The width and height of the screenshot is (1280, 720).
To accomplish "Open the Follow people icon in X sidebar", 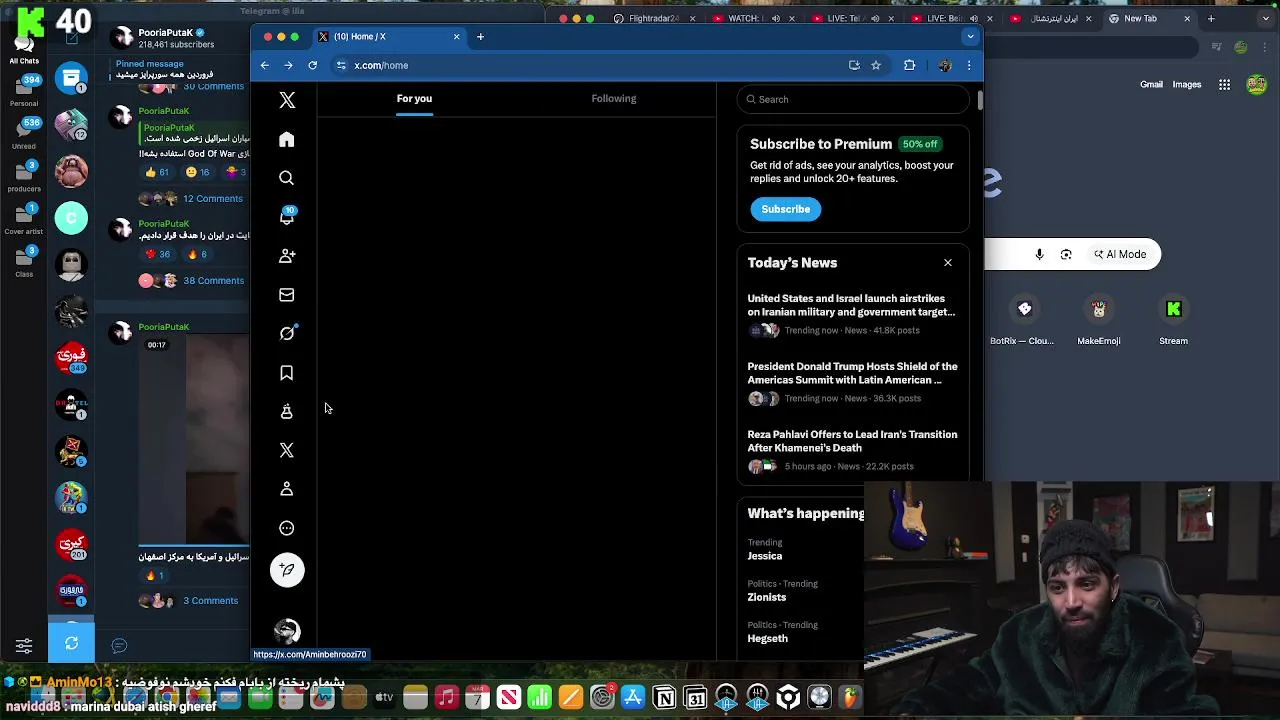I will (287, 256).
